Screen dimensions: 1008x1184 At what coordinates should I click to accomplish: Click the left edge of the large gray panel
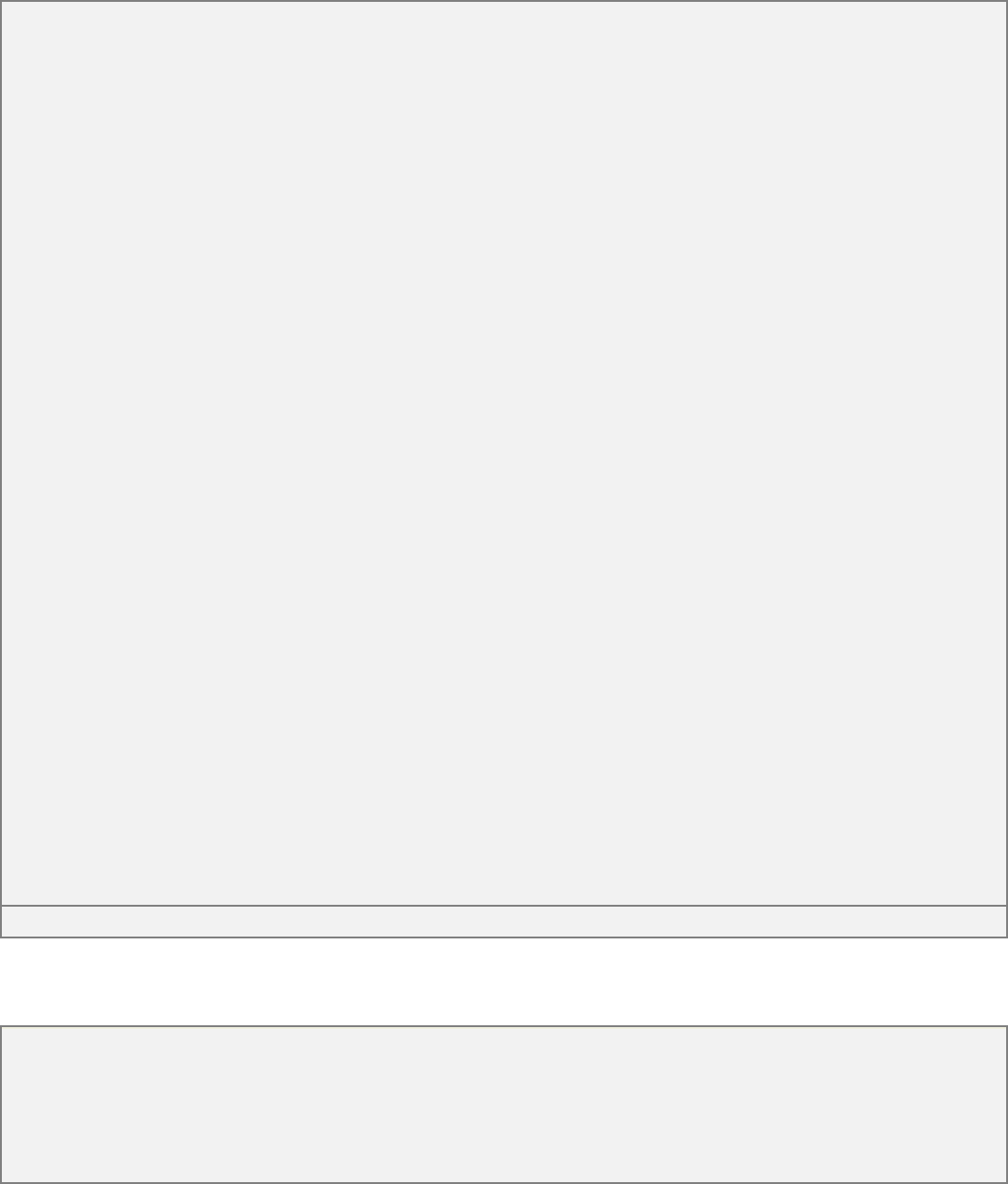(x=1, y=453)
